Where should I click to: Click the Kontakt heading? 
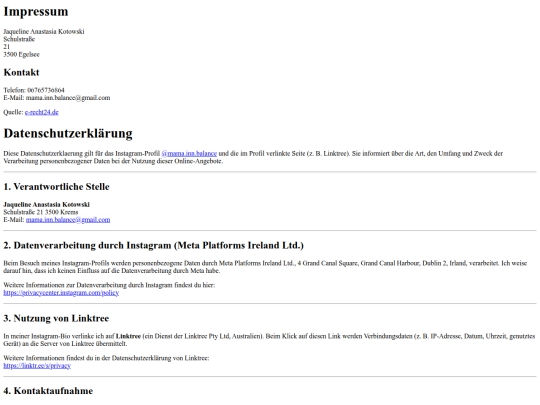click(x=21, y=72)
